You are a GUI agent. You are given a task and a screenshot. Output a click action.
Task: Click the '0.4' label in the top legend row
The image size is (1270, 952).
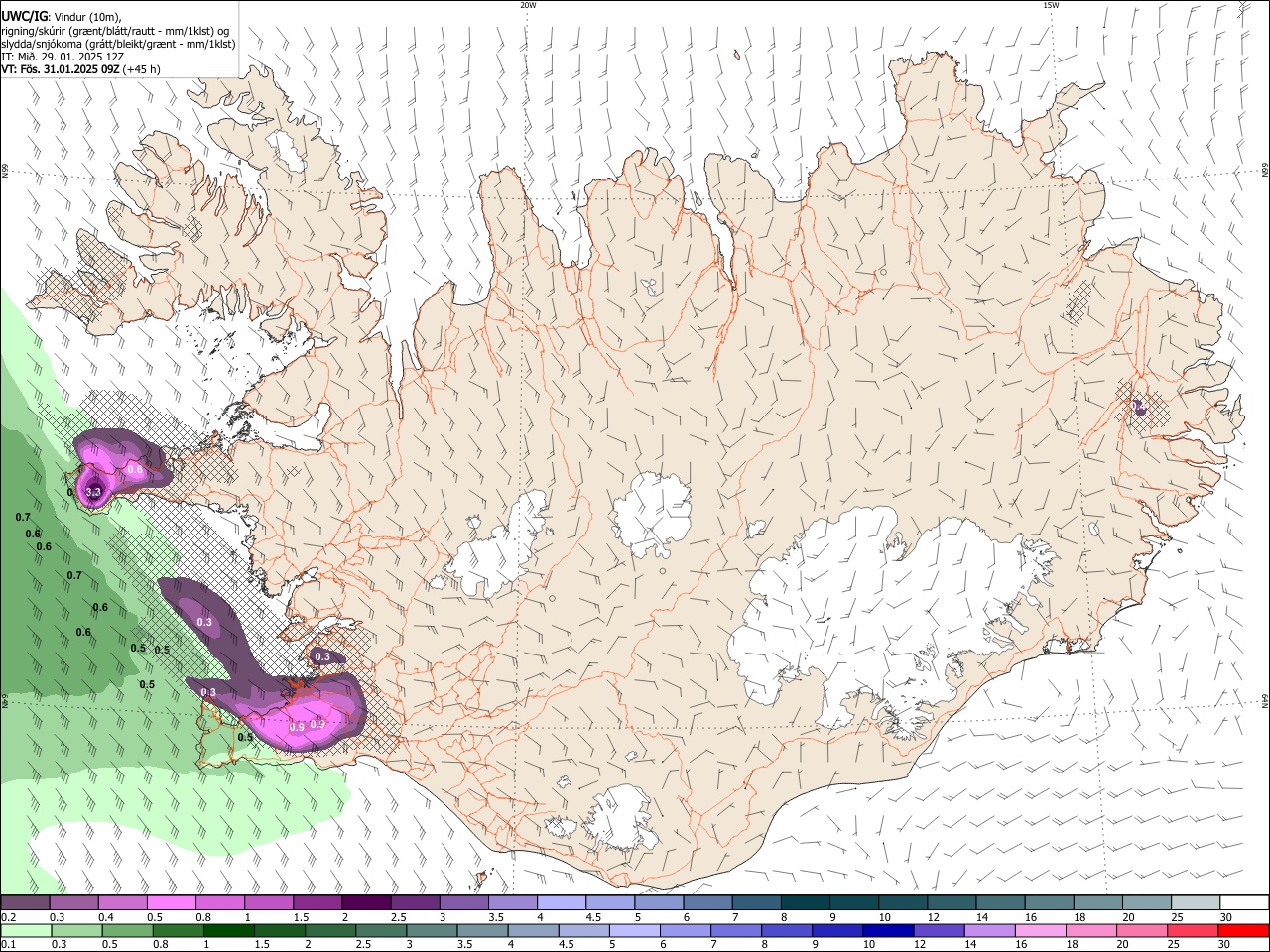click(x=106, y=917)
